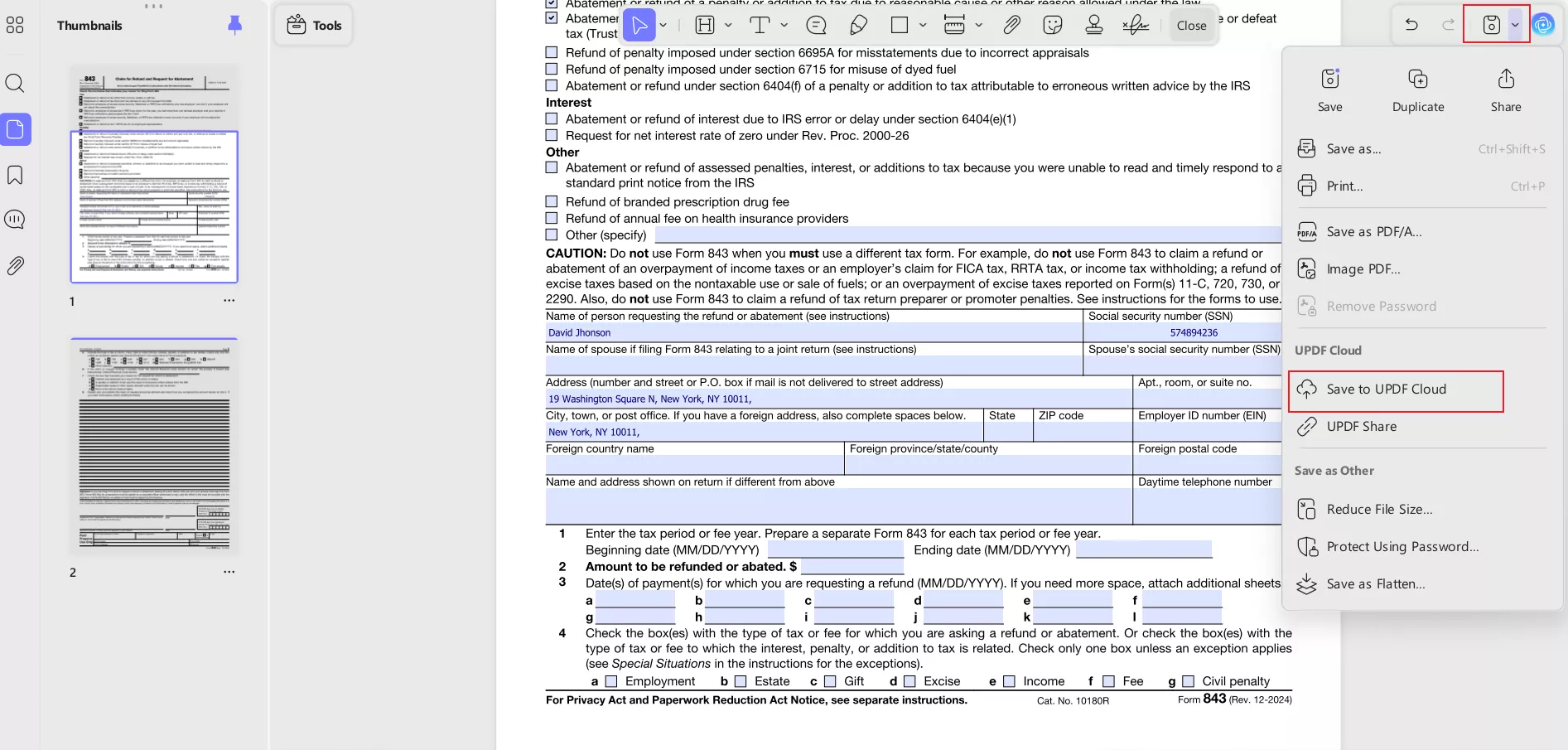Open the measure tool dropdown
Screen dimensions: 1568x750
click(978, 25)
